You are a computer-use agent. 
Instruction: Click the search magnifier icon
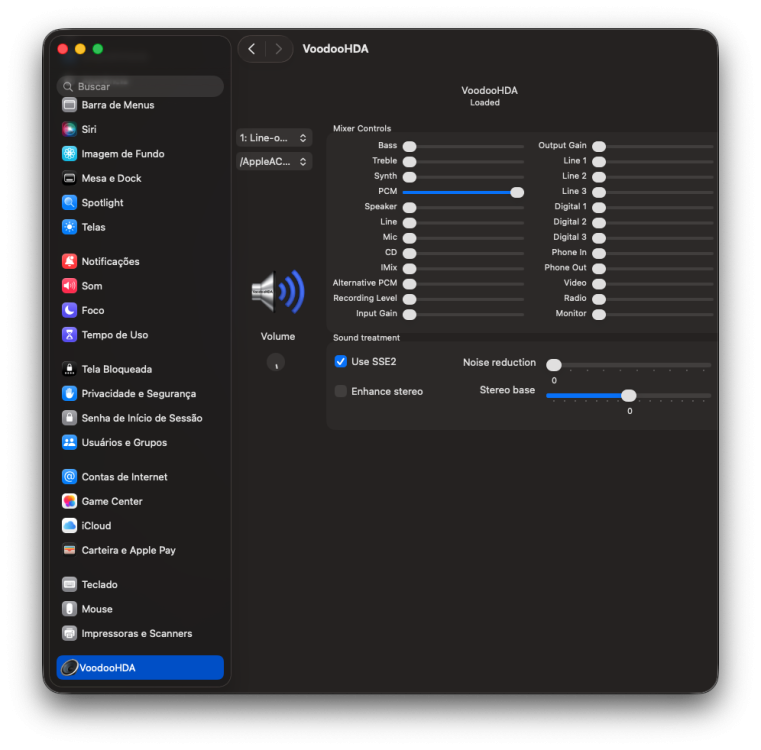[x=68, y=86]
